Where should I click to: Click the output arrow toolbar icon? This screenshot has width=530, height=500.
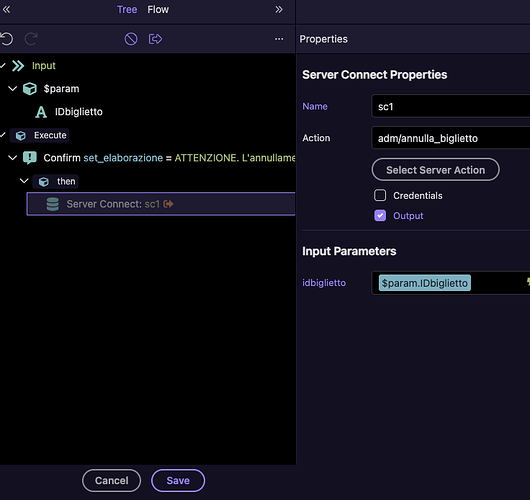[155, 39]
